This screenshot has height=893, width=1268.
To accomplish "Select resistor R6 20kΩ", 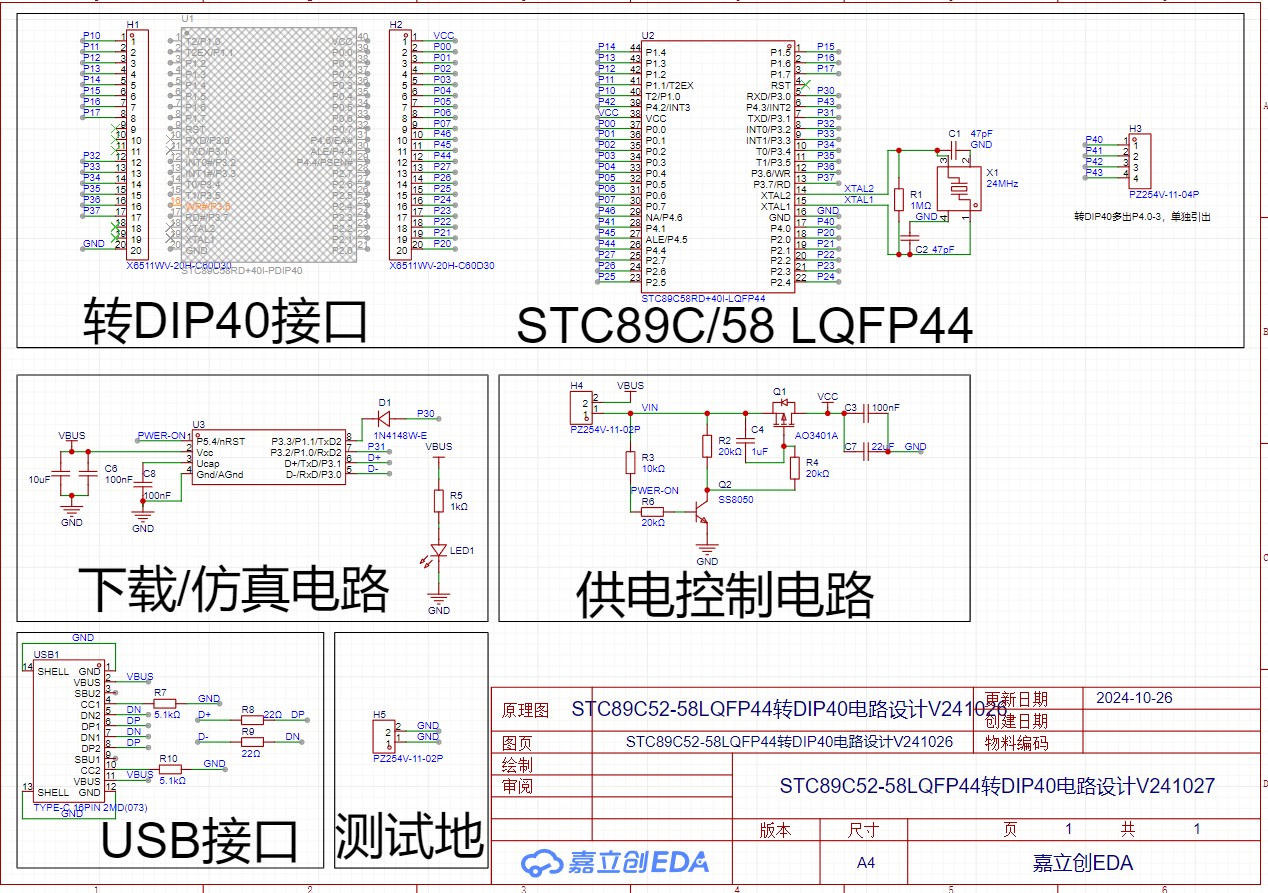I will pos(653,511).
